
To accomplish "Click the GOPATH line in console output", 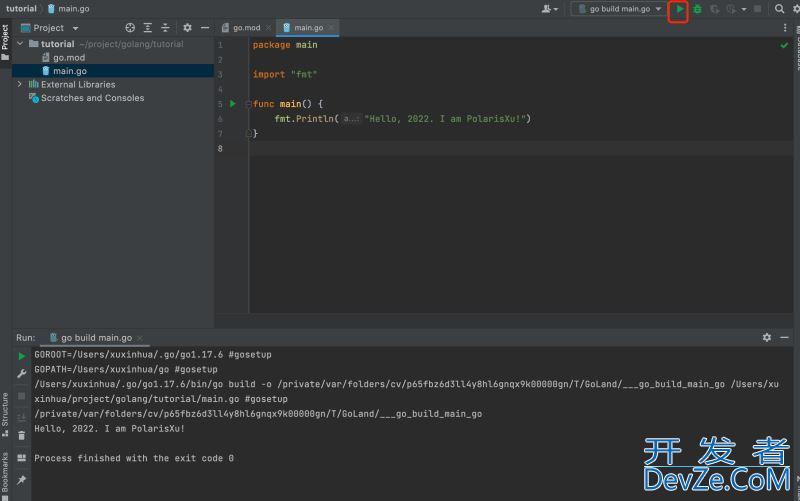I will [x=126, y=369].
